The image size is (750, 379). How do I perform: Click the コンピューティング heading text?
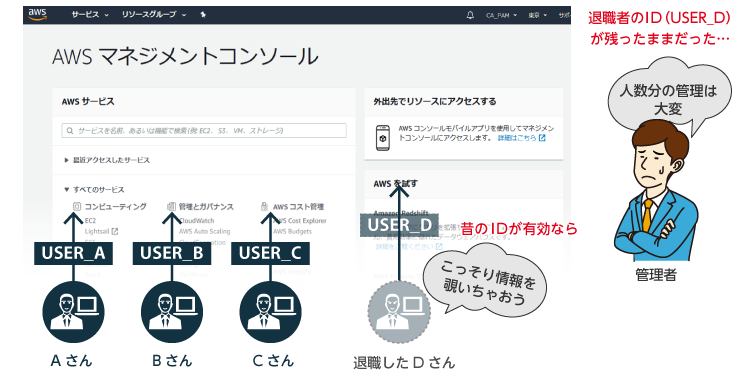point(116,207)
